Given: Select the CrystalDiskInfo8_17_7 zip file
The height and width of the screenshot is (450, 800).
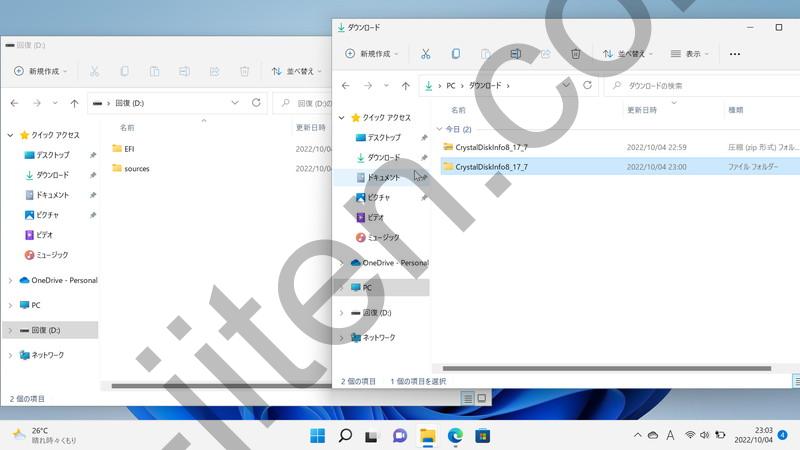Looking at the screenshot, I should pyautogui.click(x=491, y=147).
